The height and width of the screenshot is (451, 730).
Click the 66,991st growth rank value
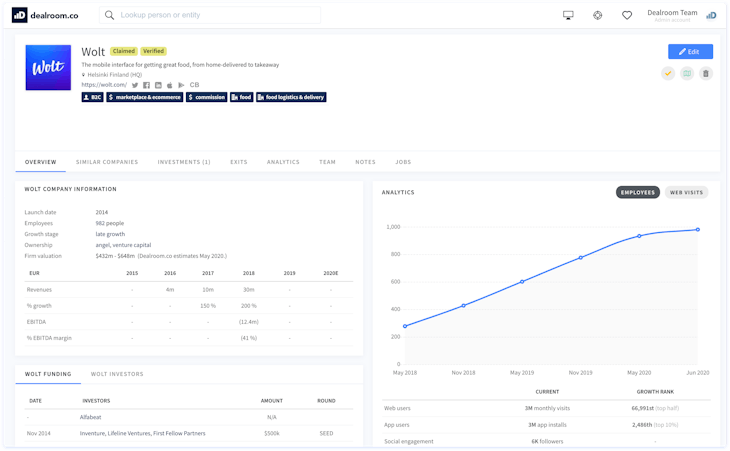[642, 408]
